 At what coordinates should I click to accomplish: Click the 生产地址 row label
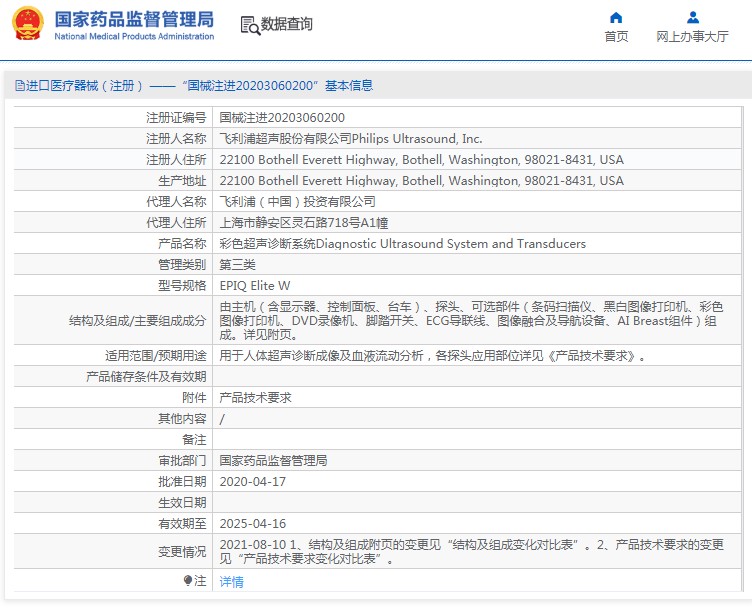182,181
